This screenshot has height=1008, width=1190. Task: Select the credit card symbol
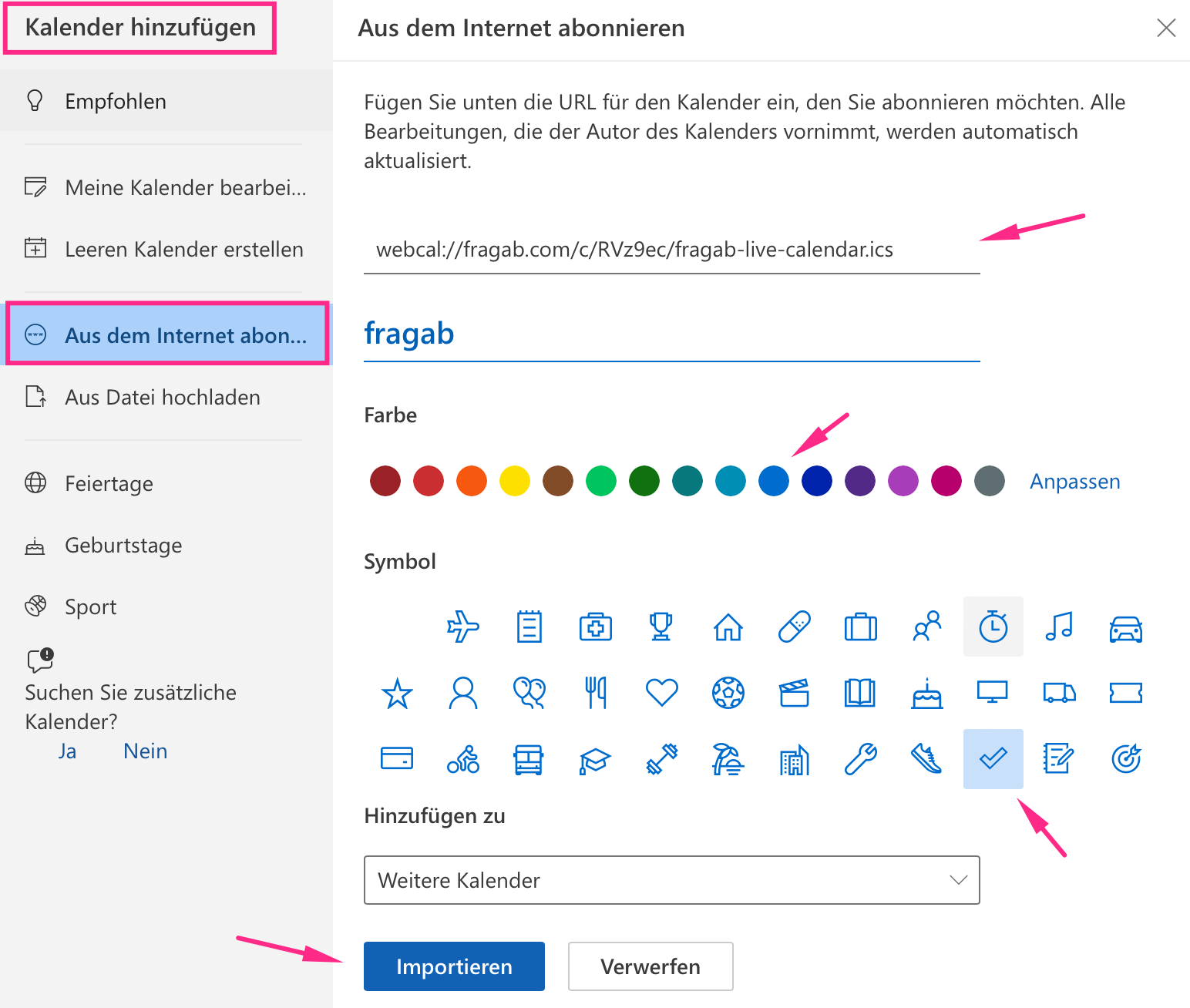[x=397, y=758]
